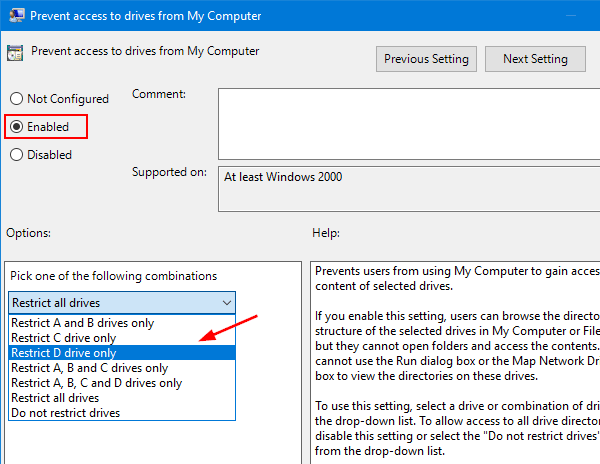The width and height of the screenshot is (600, 464).
Task: Collapse the drive combinations dropdown via its arrow
Action: pos(224,303)
